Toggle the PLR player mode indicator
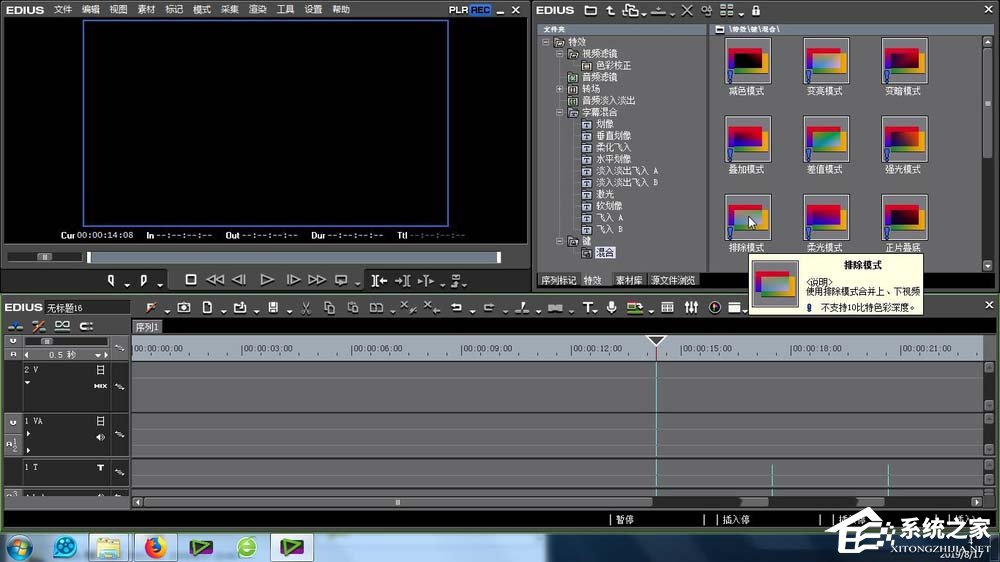 (458, 9)
